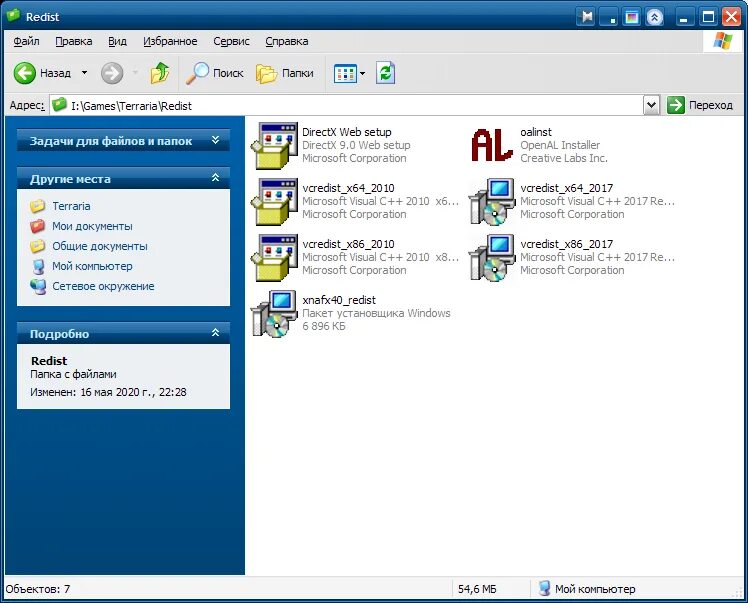
Task: Click the roll-up double-chevron title bar icon
Action: [654, 18]
